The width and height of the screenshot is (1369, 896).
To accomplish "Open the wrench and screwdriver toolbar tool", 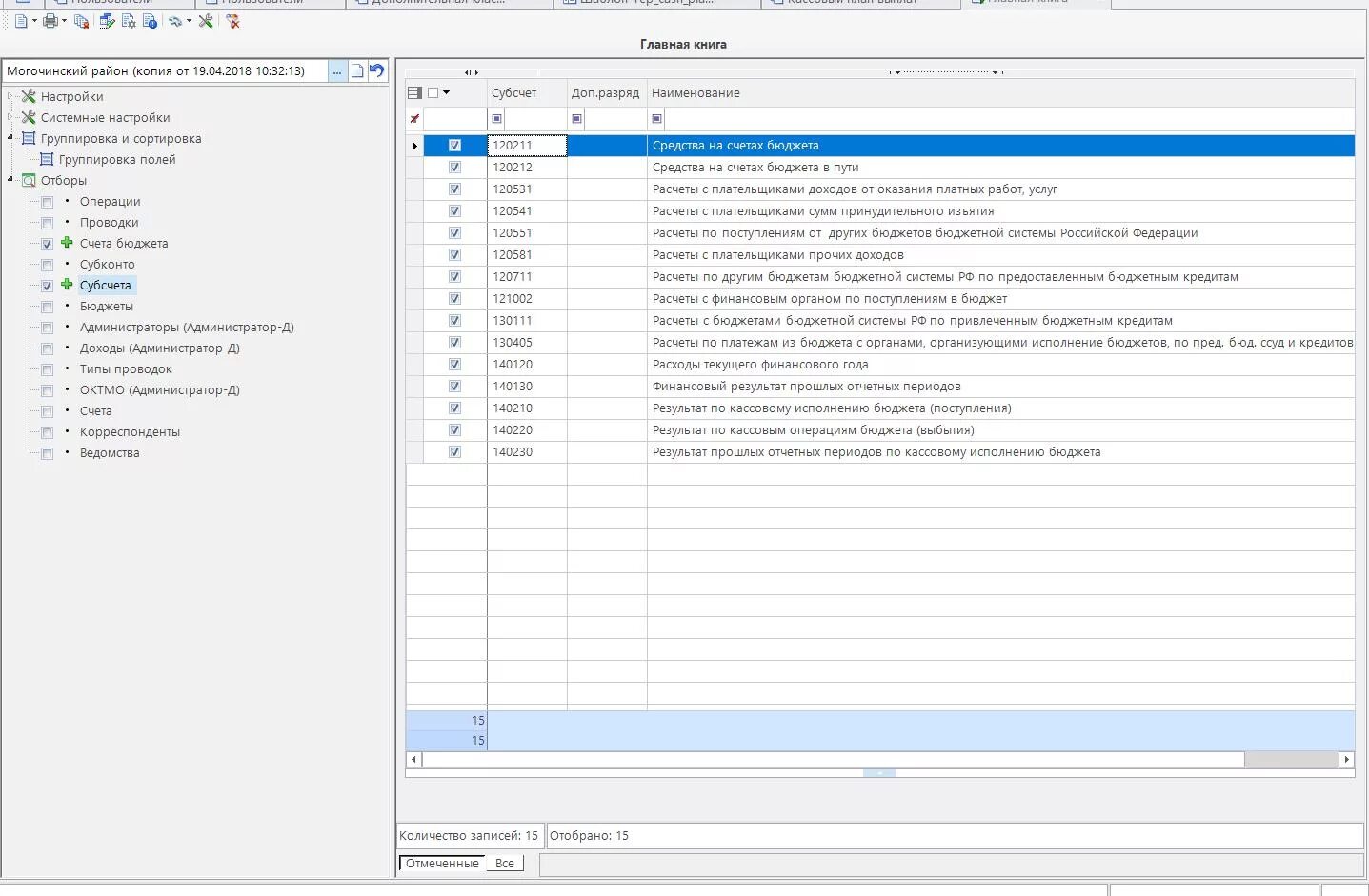I will tap(206, 21).
